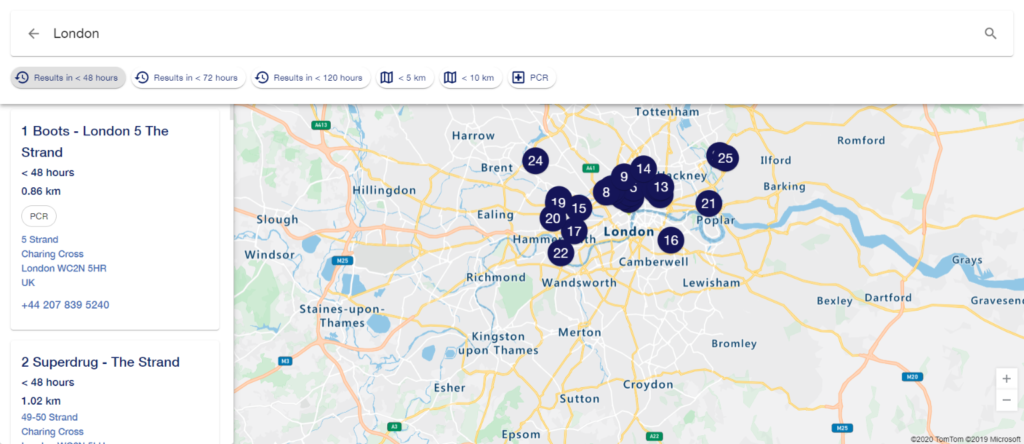
Task: Enable the Results in < 120 hours filter
Action: click(x=310, y=78)
